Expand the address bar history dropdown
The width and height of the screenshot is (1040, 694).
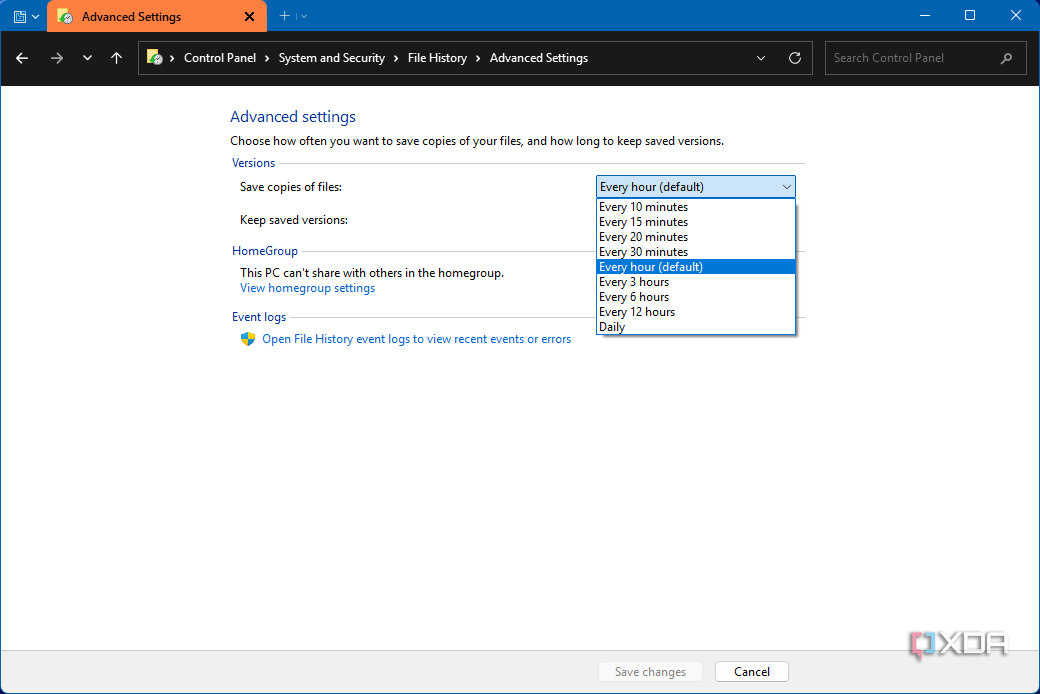pos(761,58)
